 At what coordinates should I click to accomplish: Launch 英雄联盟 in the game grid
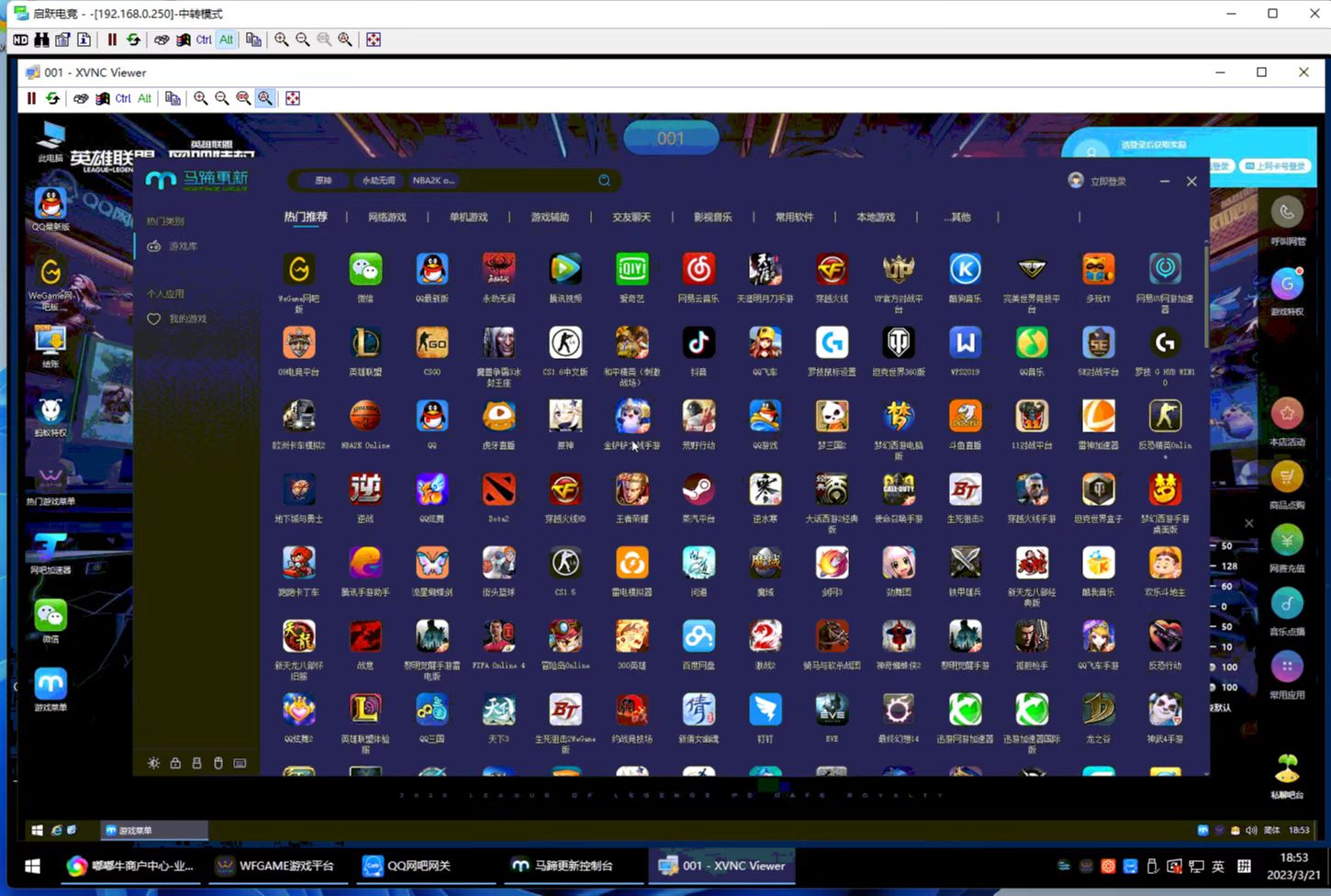365,343
